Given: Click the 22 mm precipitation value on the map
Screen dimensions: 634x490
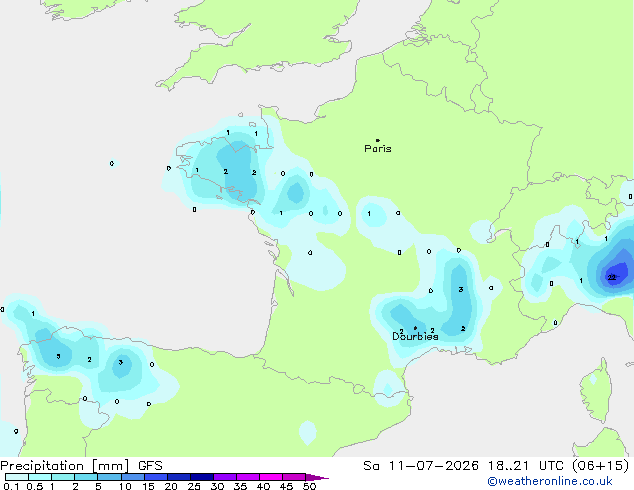Looking at the screenshot, I should point(612,277).
